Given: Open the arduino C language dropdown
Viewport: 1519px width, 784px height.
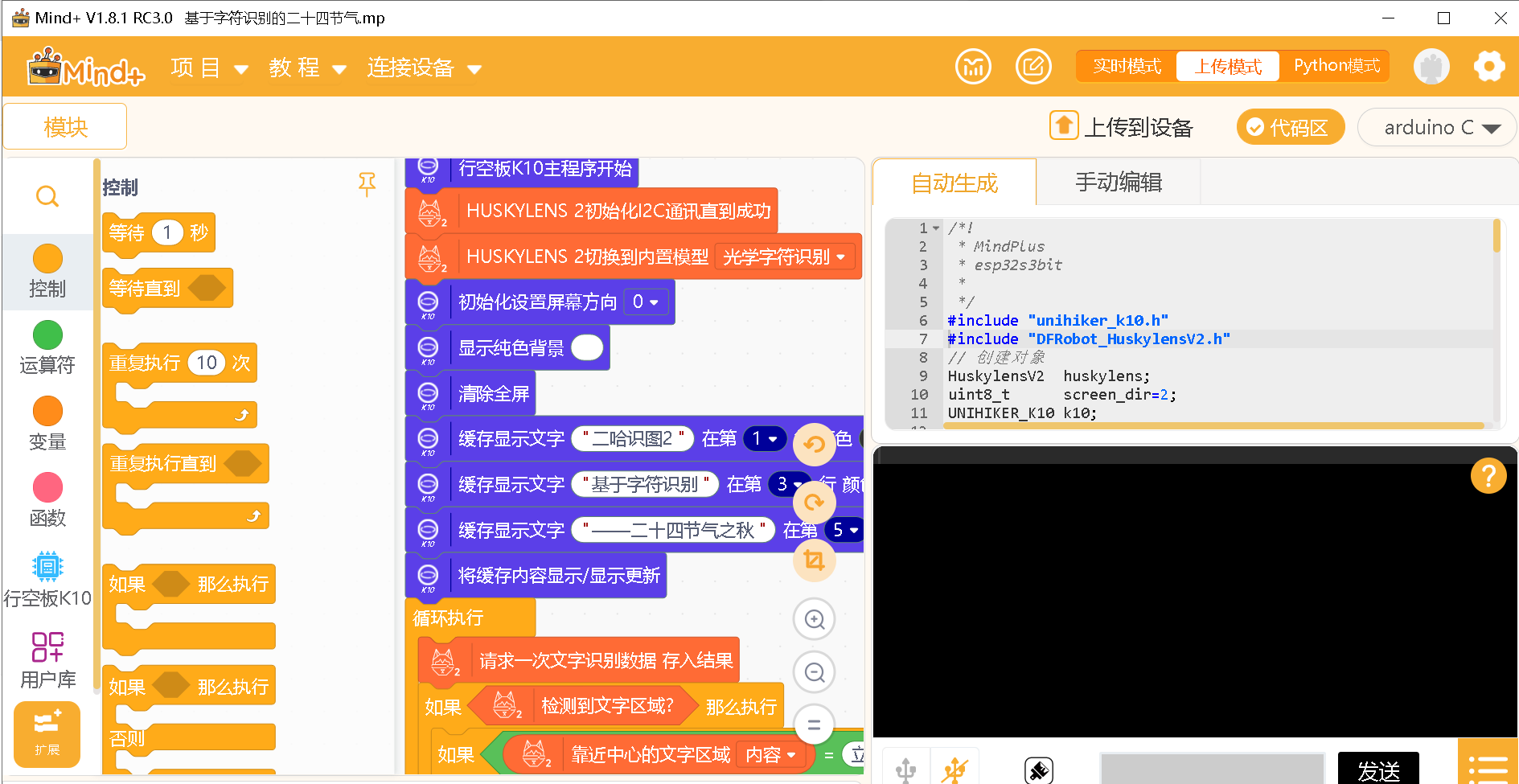Looking at the screenshot, I should coord(1437,127).
